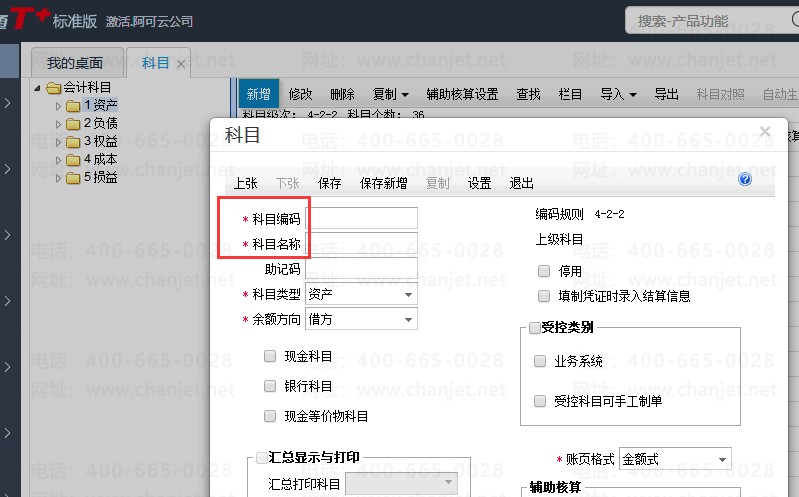This screenshot has width=799, height=497.
Task: Toggle the 停用 checkbox
Action: [x=544, y=271]
